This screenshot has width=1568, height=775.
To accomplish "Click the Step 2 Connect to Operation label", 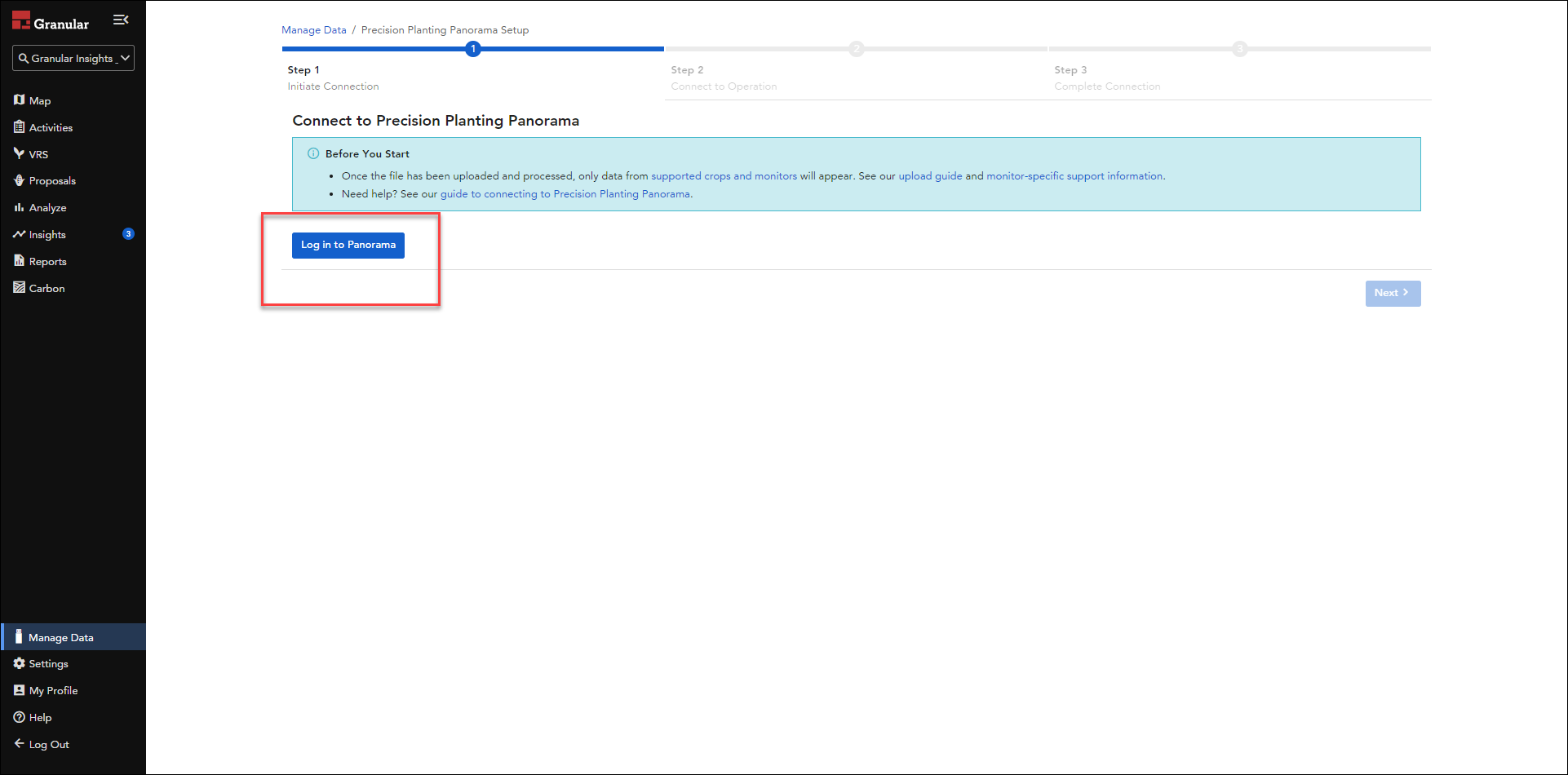I will point(724,78).
